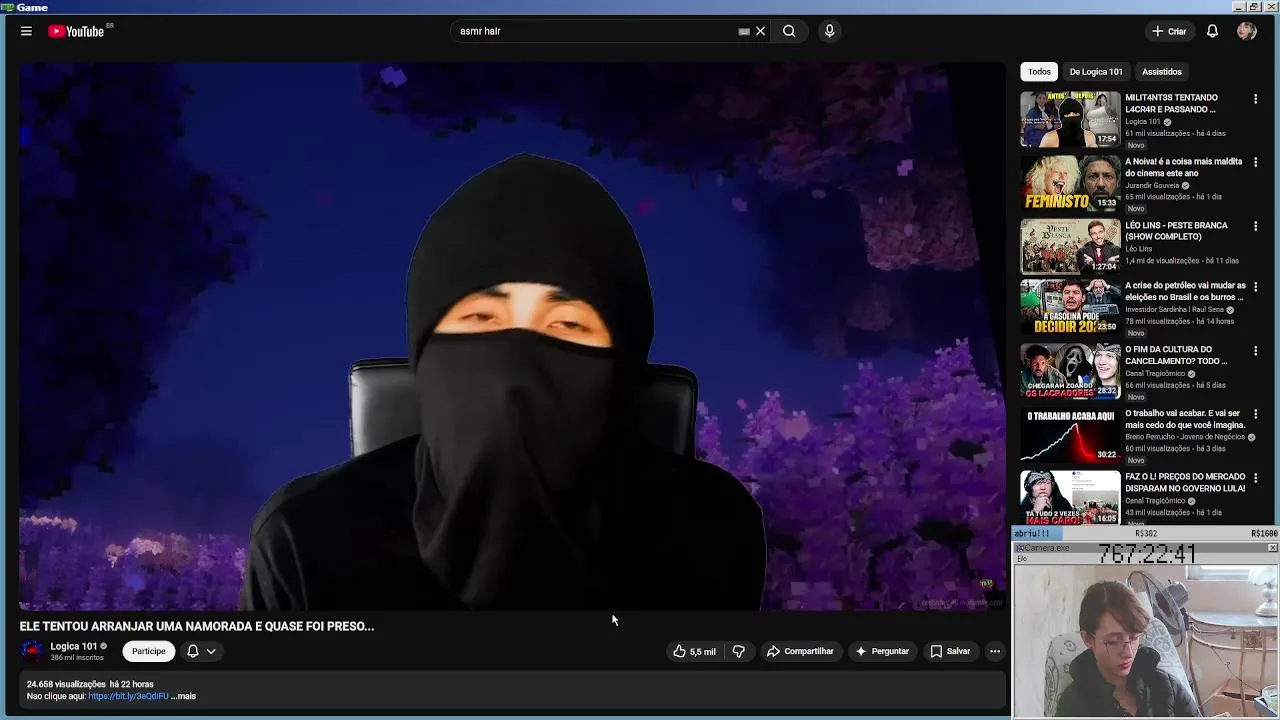Open 'FAZ O L! PREÇOS DO MERCADO' title

1185,482
